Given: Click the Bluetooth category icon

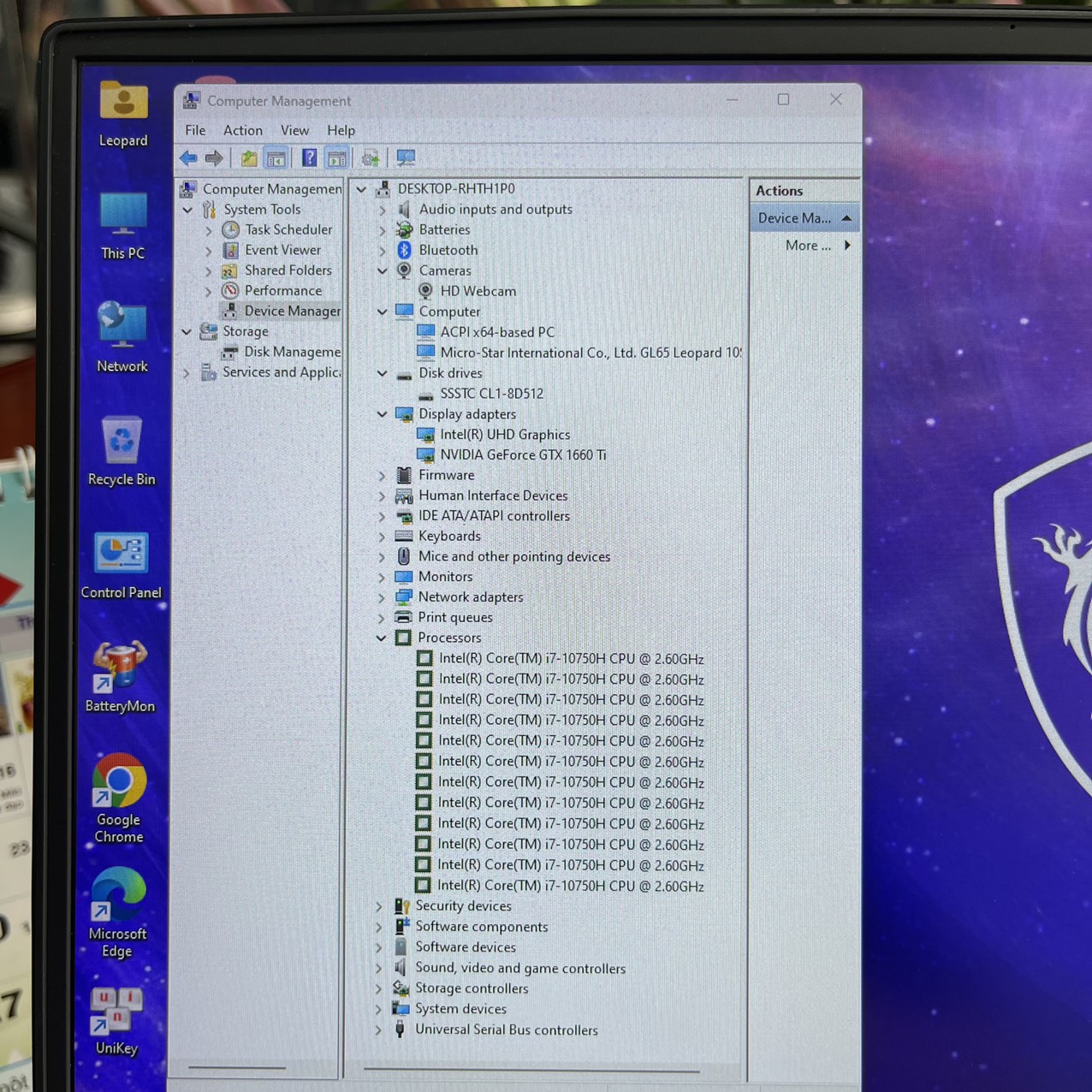Looking at the screenshot, I should click(404, 250).
